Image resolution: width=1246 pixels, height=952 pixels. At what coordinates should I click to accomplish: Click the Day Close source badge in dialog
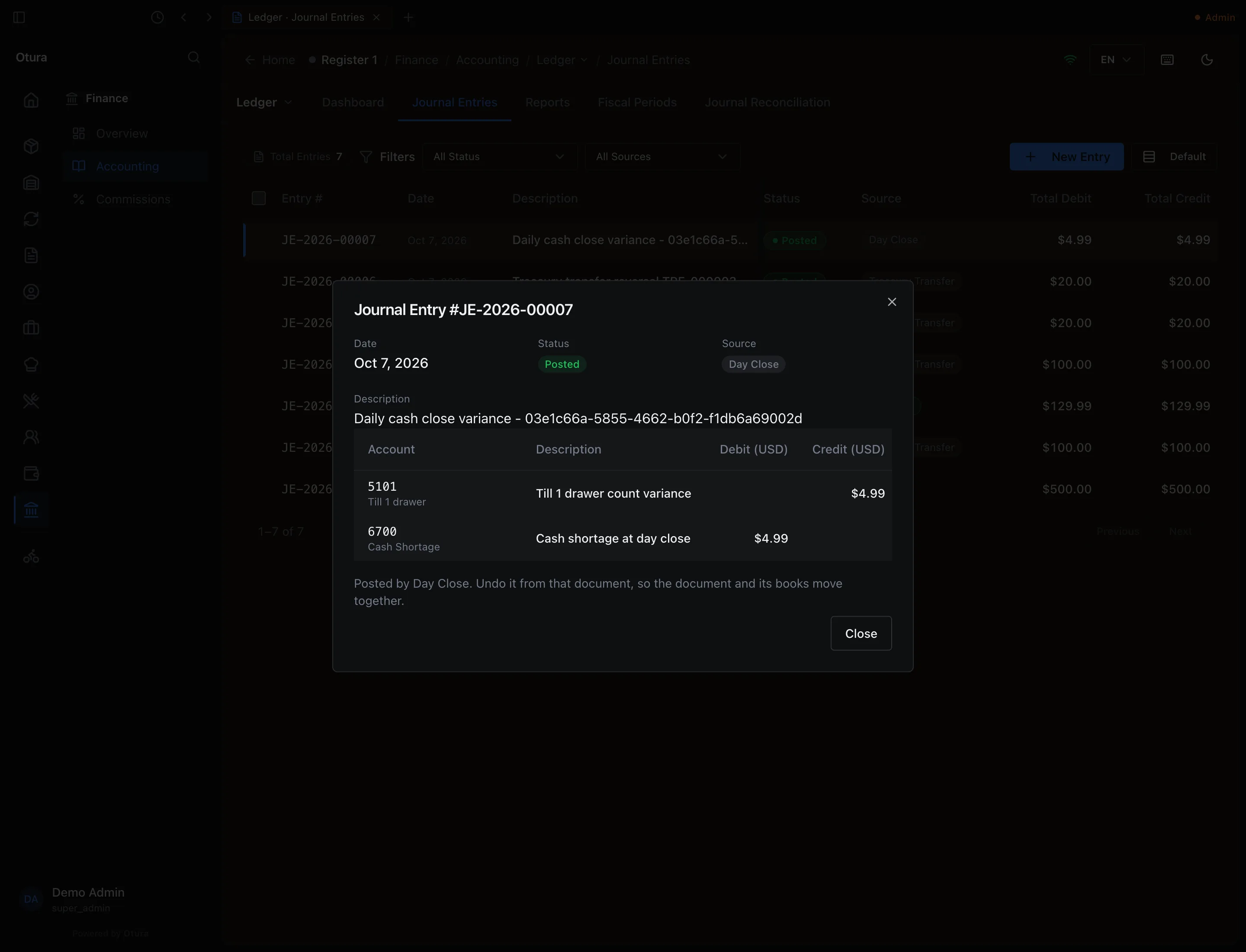click(x=753, y=364)
